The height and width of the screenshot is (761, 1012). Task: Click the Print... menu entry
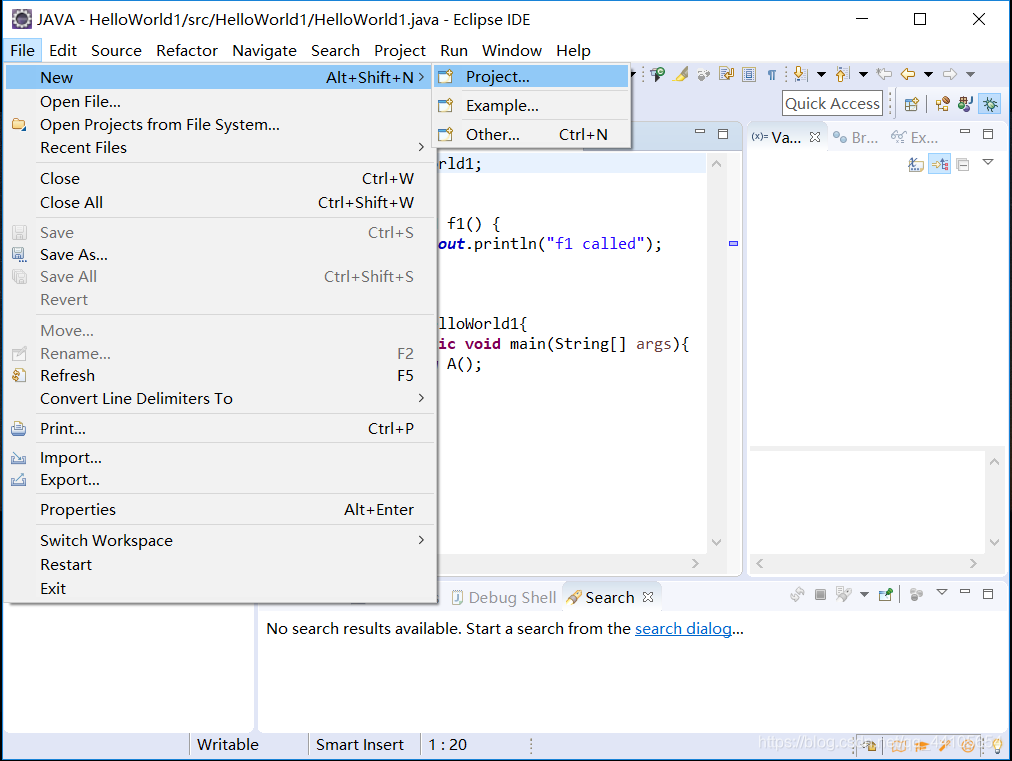pos(220,429)
